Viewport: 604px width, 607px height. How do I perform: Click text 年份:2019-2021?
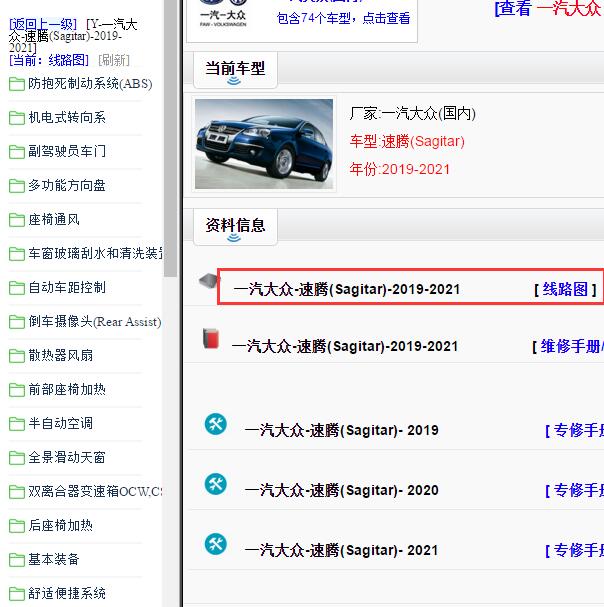pyautogui.click(x=400, y=170)
